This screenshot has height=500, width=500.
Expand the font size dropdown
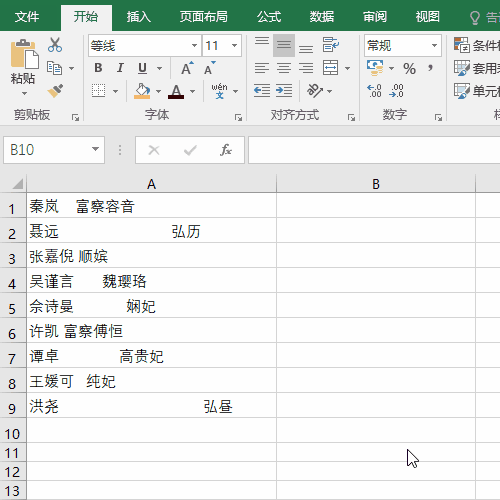(234, 45)
